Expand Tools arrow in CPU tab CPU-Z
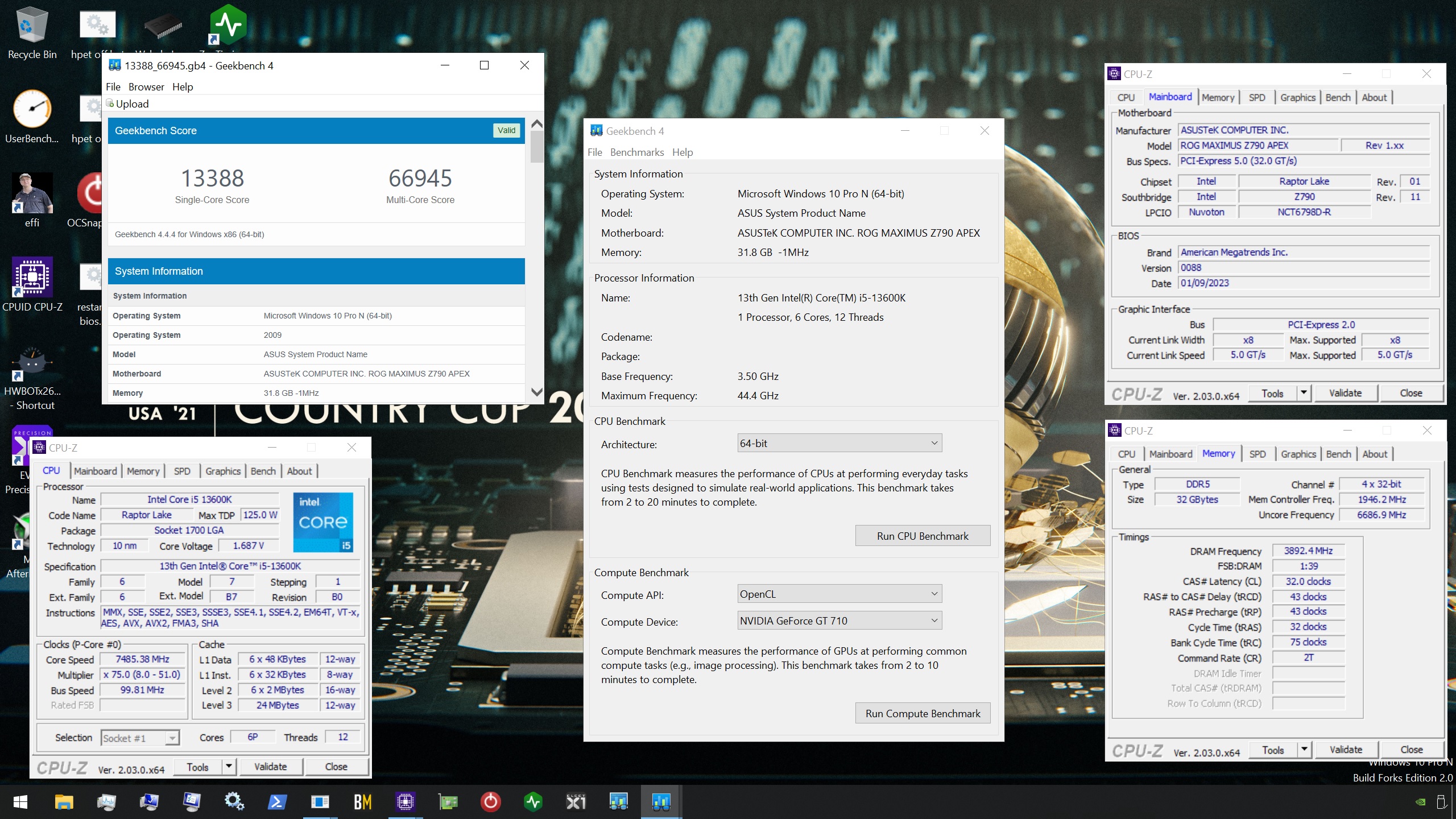 pyautogui.click(x=229, y=767)
